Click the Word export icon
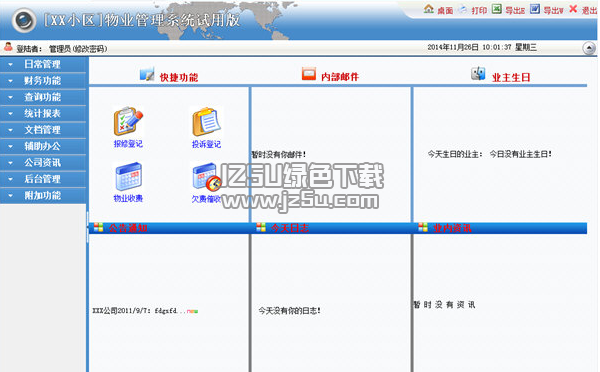 click(x=535, y=8)
